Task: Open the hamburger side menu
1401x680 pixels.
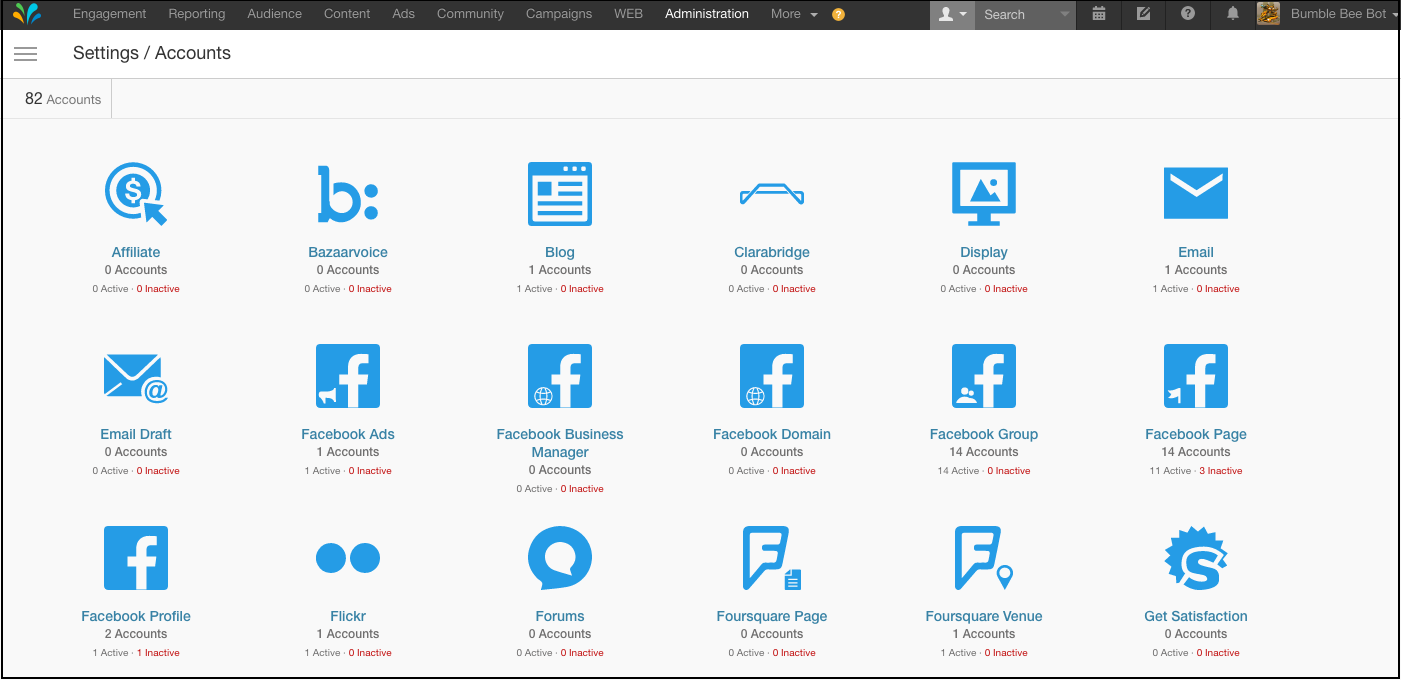Action: 26,54
